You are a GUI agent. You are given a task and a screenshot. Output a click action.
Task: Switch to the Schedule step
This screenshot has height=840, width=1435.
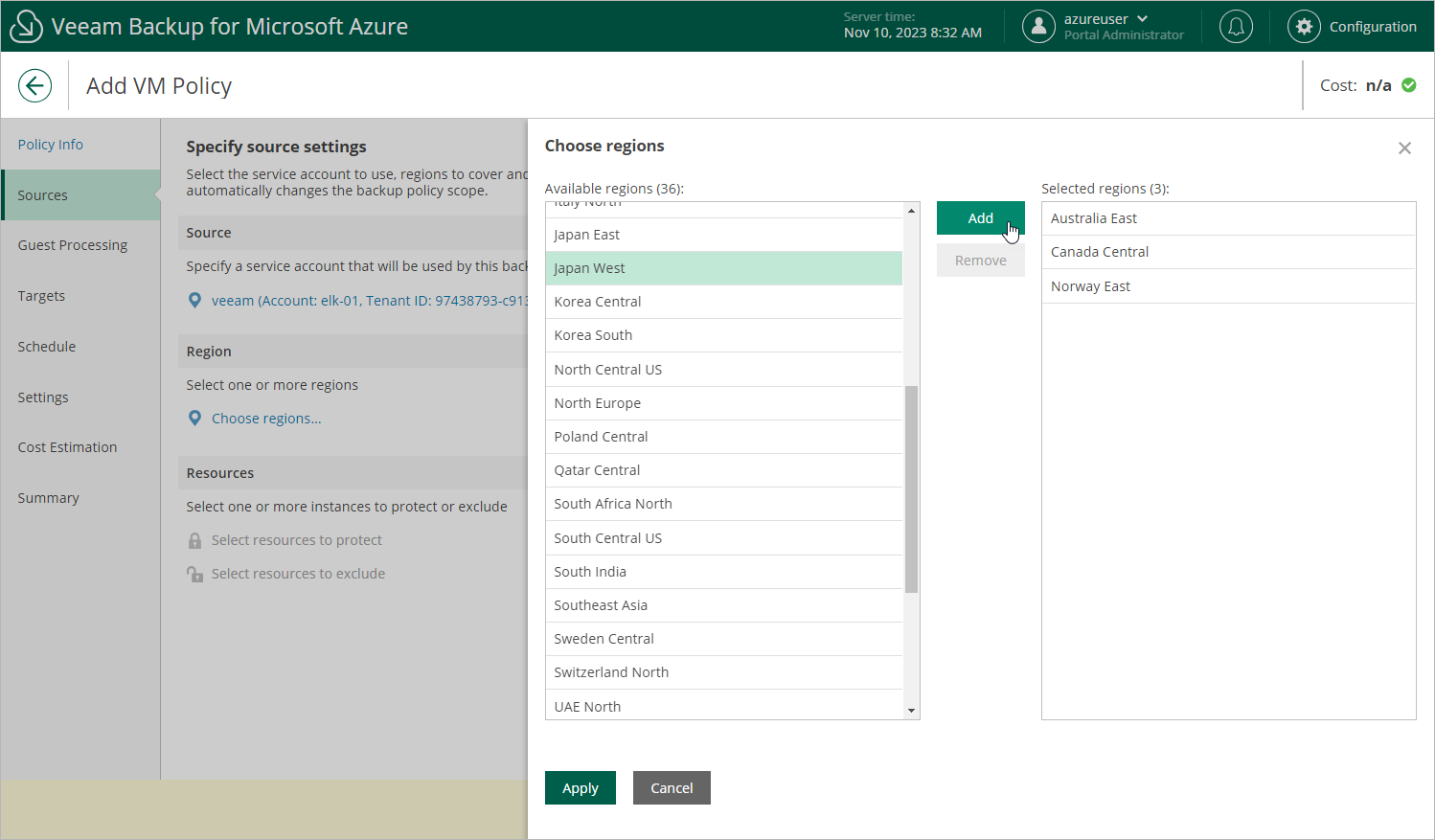46,347
